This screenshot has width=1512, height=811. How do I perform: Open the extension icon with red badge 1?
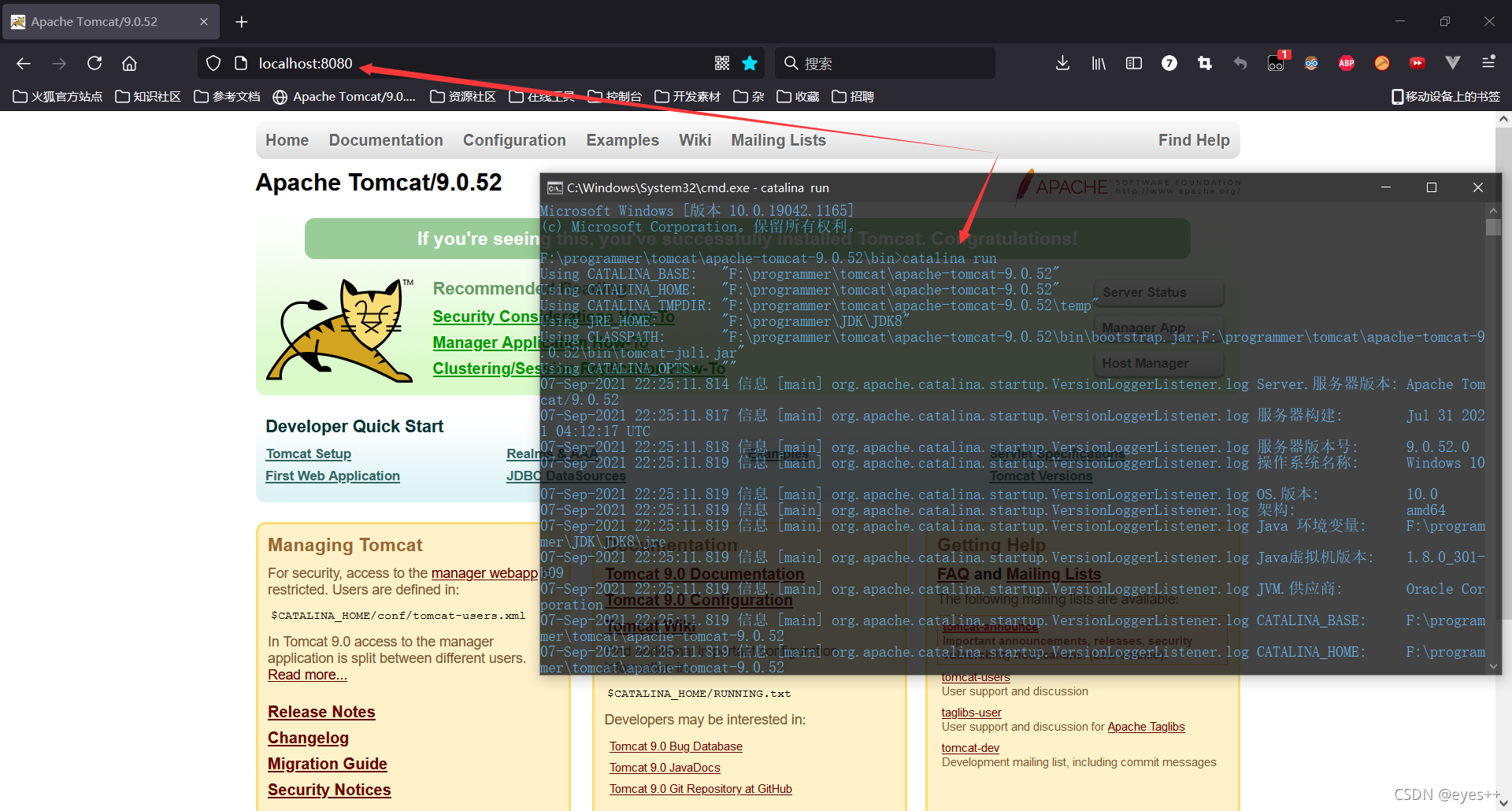point(1277,63)
